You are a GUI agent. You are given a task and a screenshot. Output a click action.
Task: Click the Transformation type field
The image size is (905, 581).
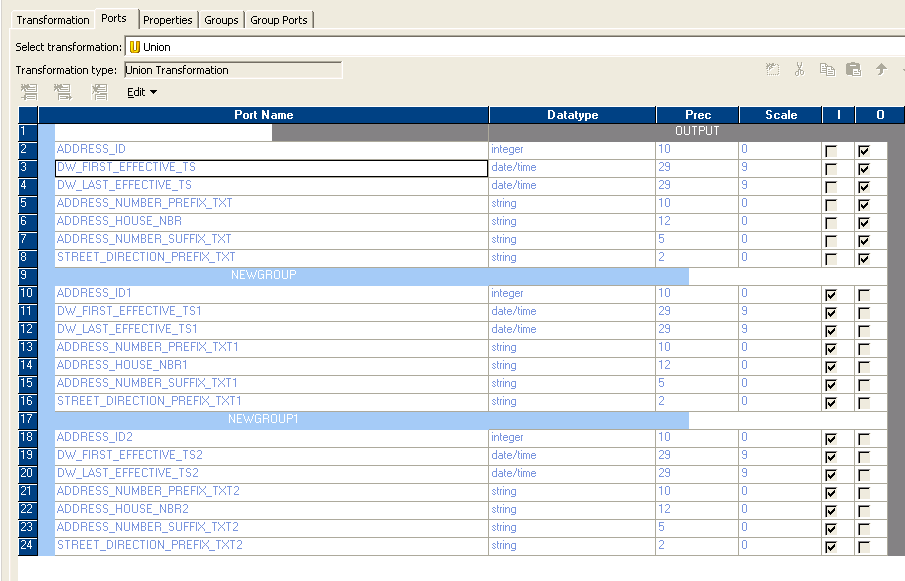[232, 70]
